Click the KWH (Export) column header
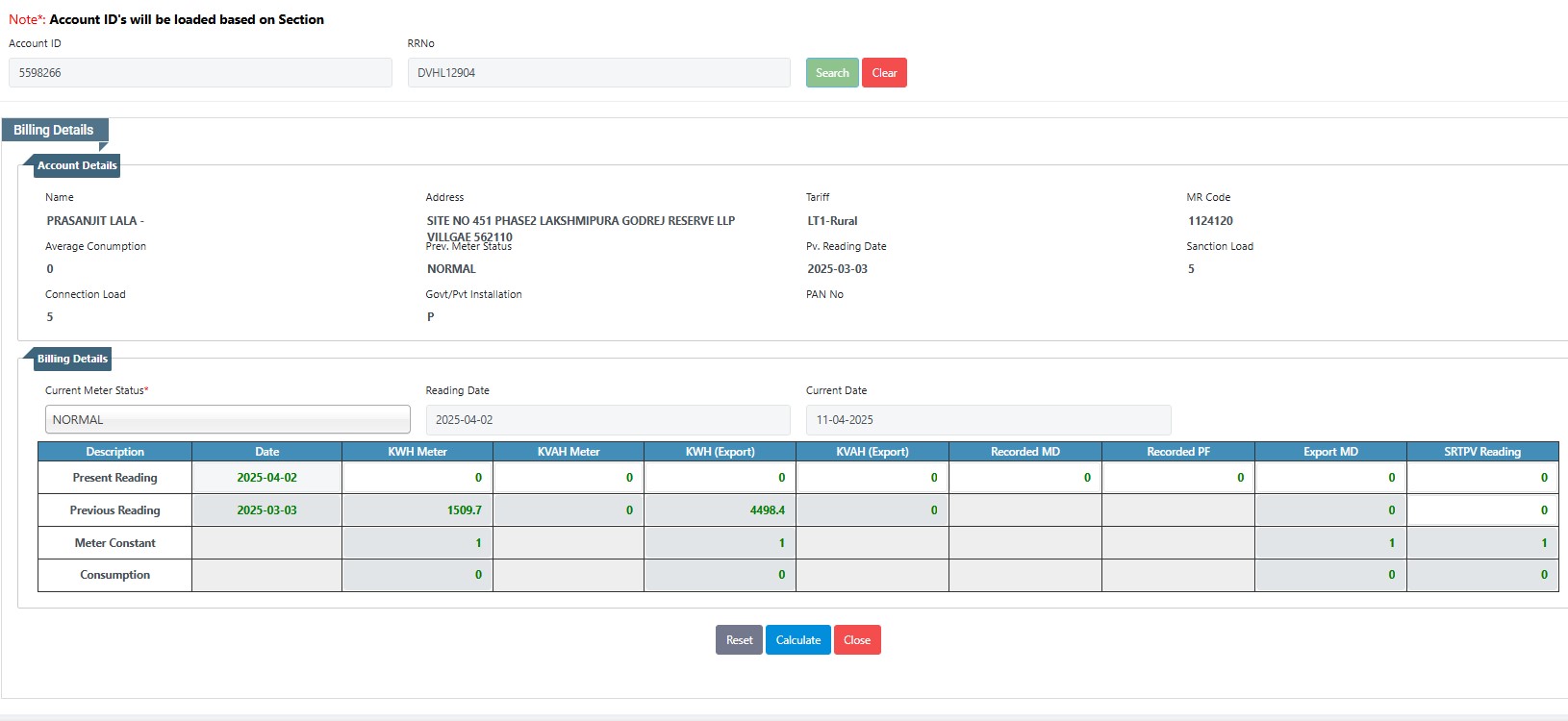This screenshot has width=1568, height=721. (721, 452)
